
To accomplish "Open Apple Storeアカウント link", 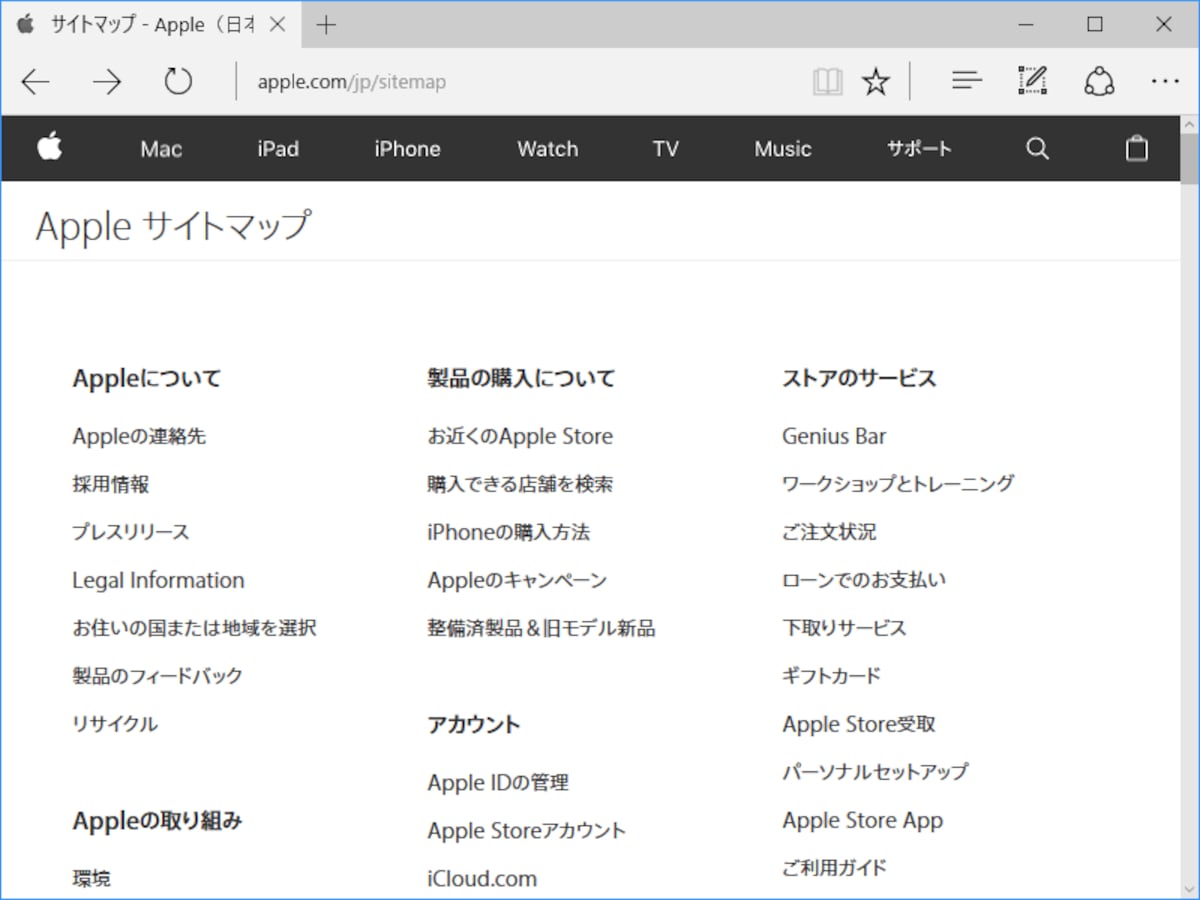I will (x=526, y=830).
